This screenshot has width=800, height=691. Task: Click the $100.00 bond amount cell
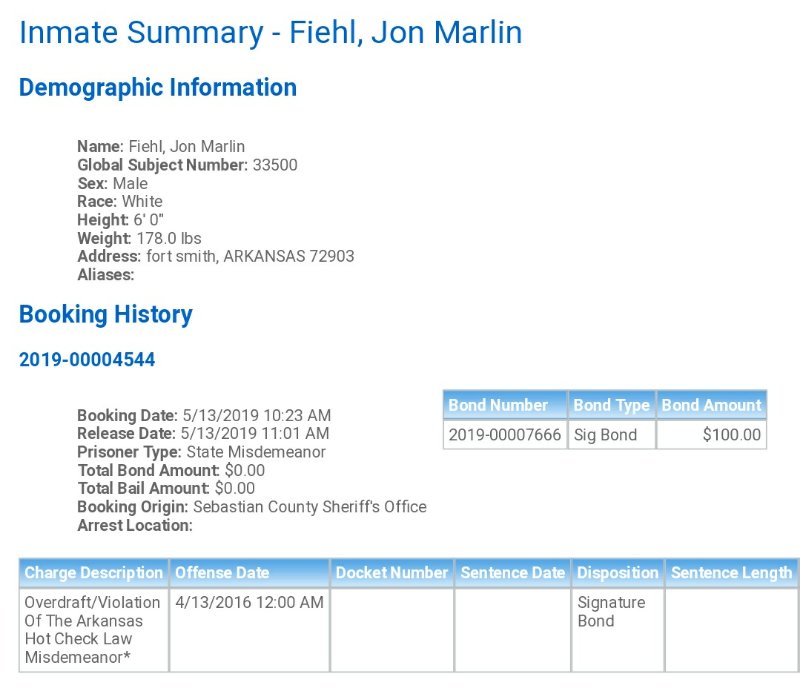tap(711, 435)
